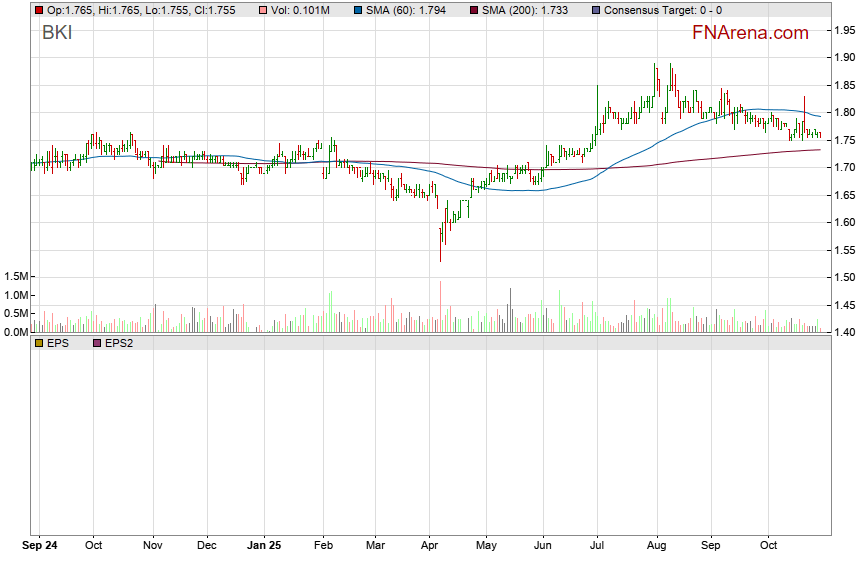Click the Sep 24 date axis label
Viewport: 859px width, 566px height.
39,546
